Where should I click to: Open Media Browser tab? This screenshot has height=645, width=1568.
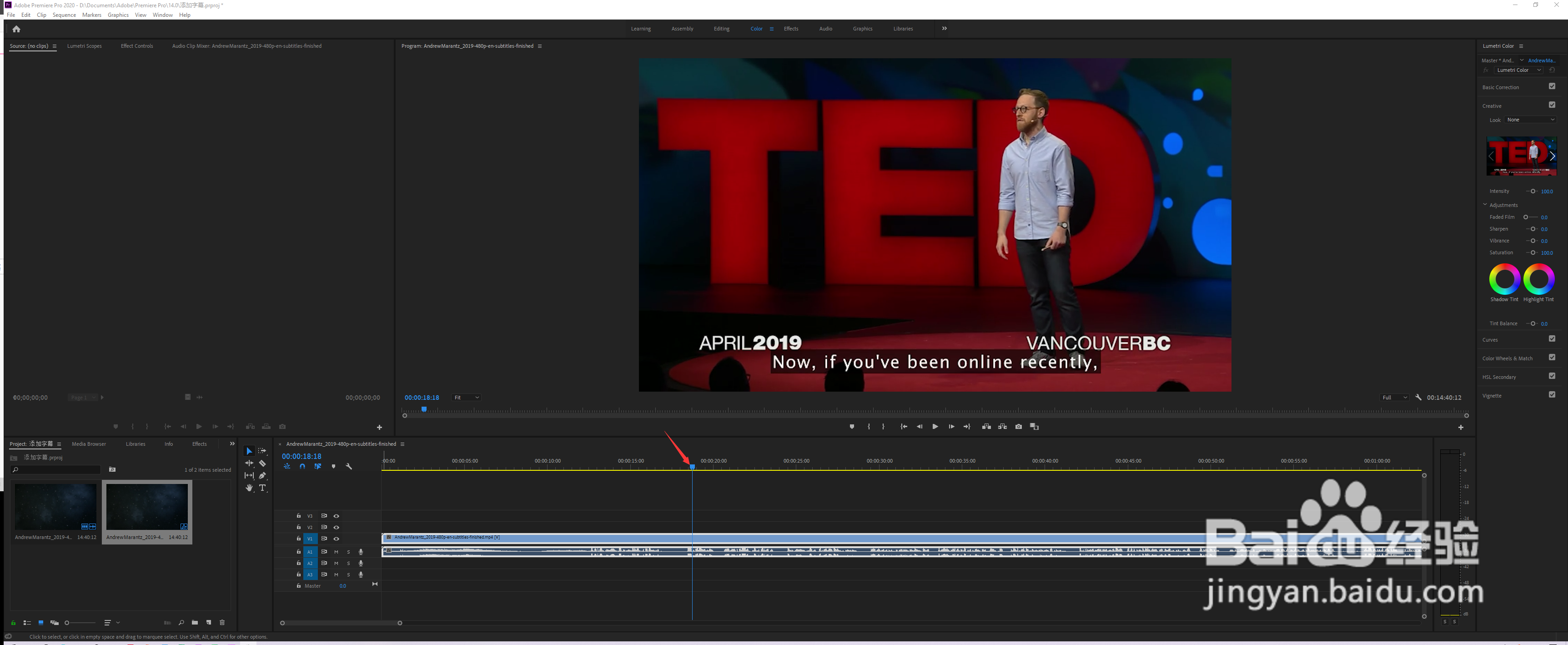tap(89, 444)
